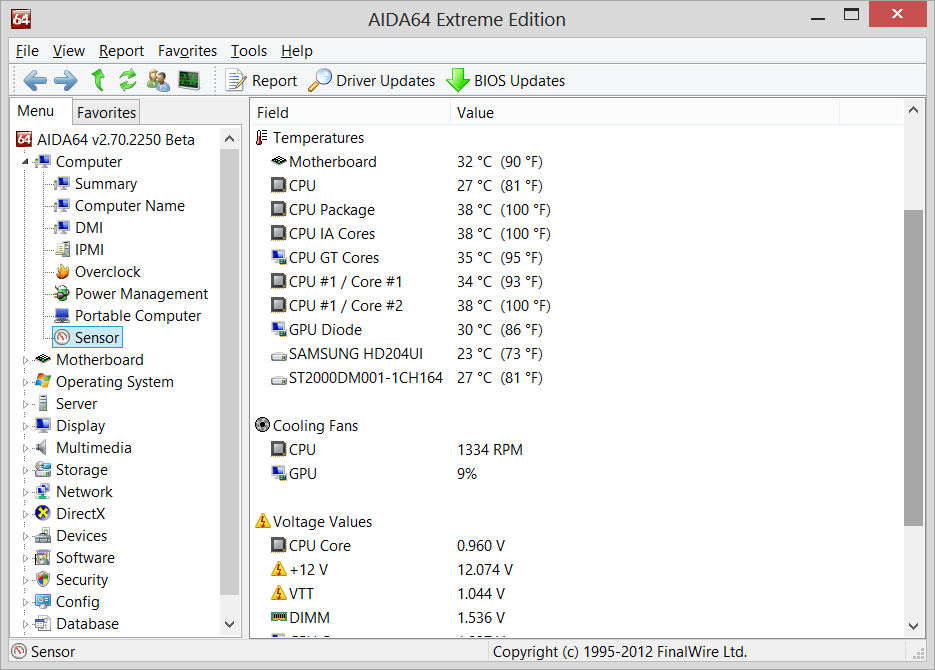The image size is (935, 670).
Task: Expand the Storage tree node
Action: pos(26,470)
